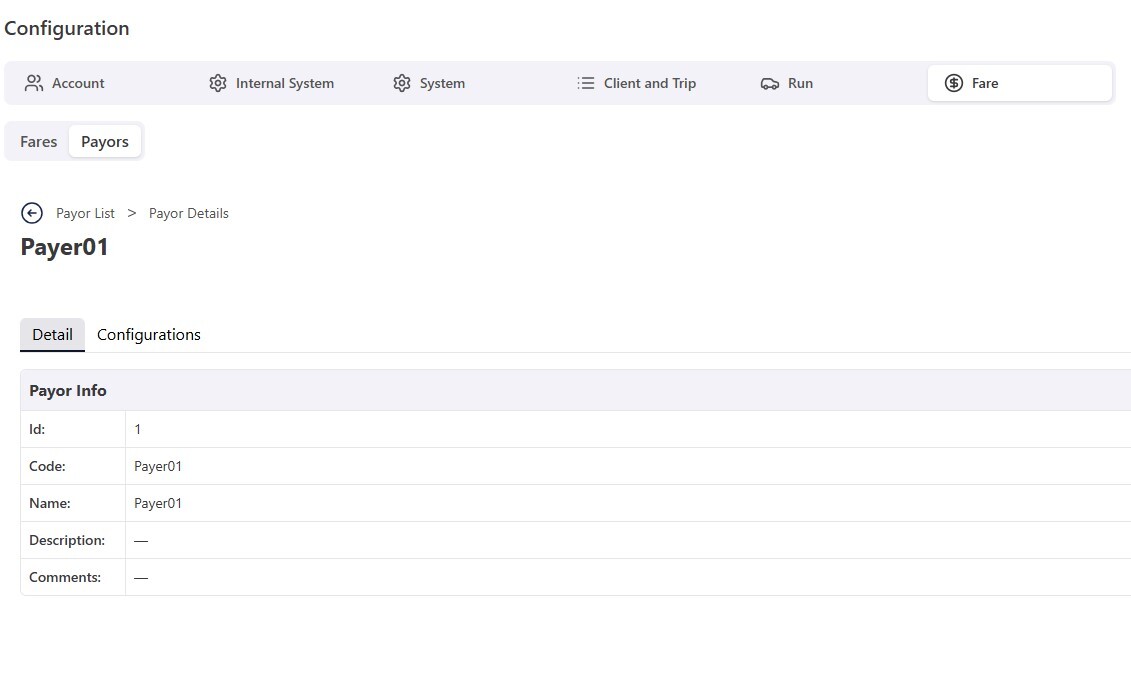Click the Payor Details breadcrumb

[x=189, y=213]
